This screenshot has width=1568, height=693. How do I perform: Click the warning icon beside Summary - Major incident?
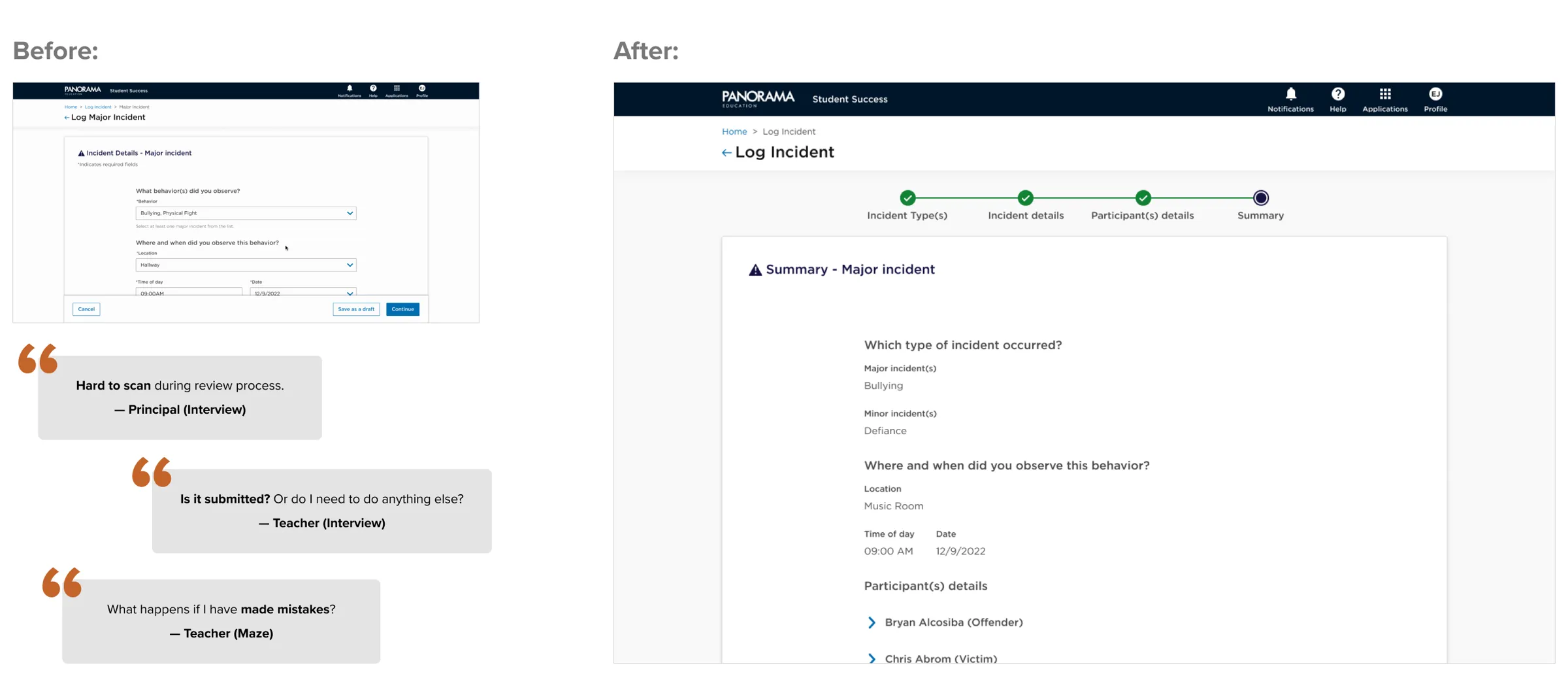755,270
